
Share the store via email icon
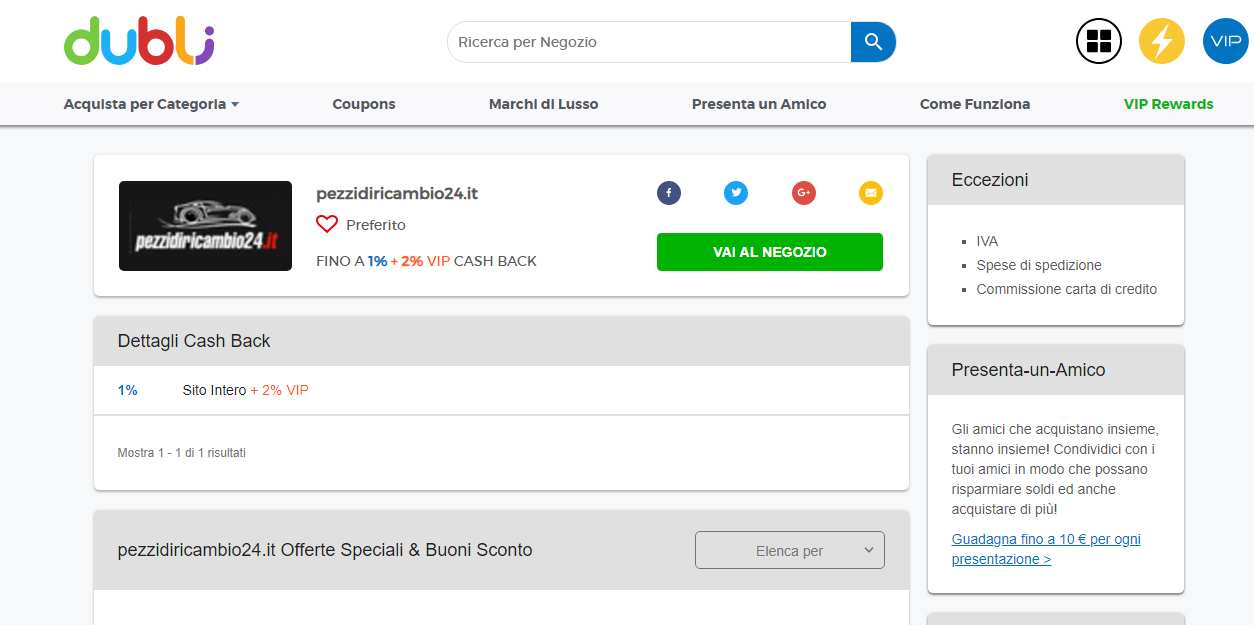871,193
